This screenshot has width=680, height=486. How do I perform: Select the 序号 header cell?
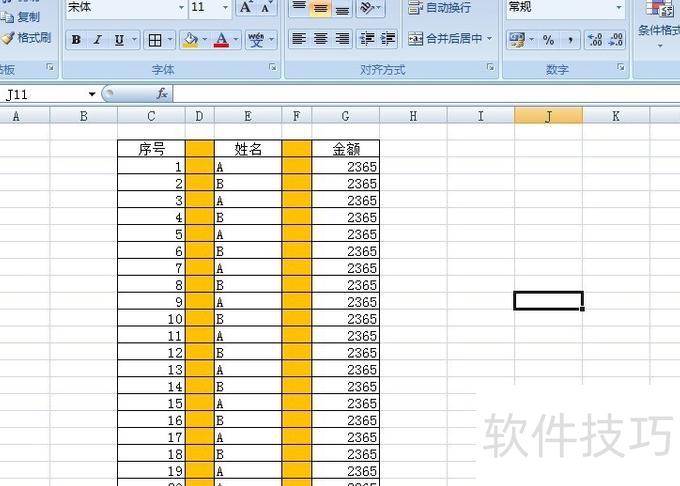coord(151,149)
